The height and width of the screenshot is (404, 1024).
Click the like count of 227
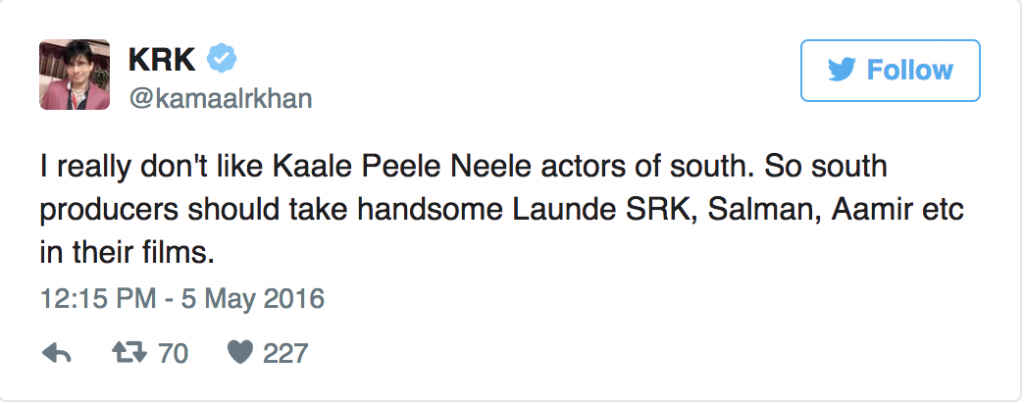tap(285, 353)
